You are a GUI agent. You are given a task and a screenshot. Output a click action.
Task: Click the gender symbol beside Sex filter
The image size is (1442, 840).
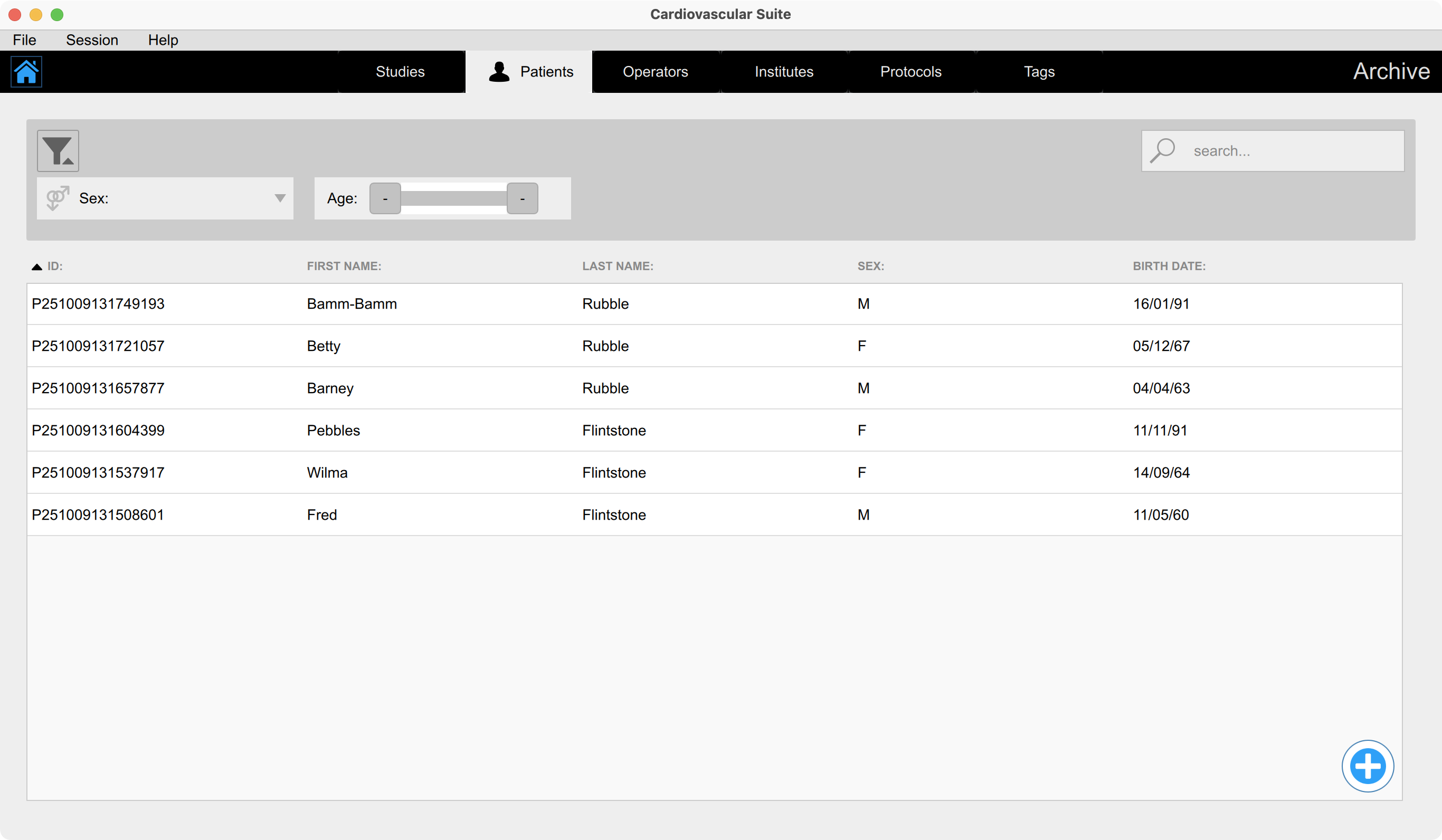tap(58, 198)
